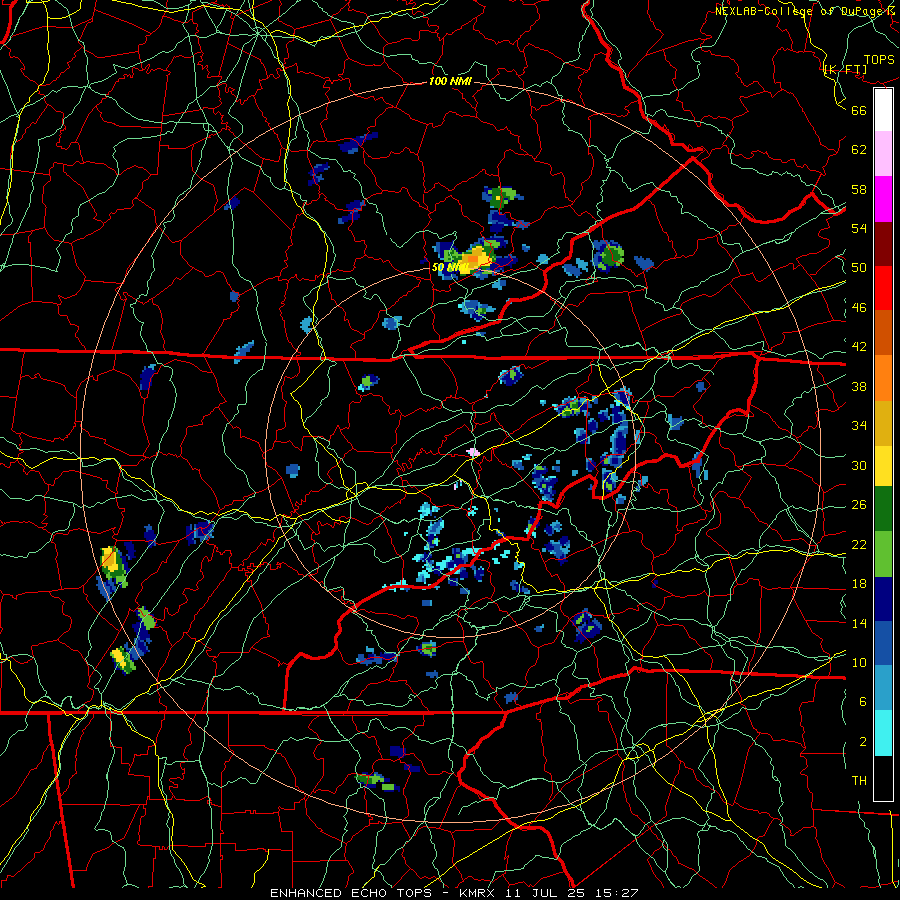Screen dimensions: 900x900
Task: Click the '30' legend value
Action: click(859, 465)
